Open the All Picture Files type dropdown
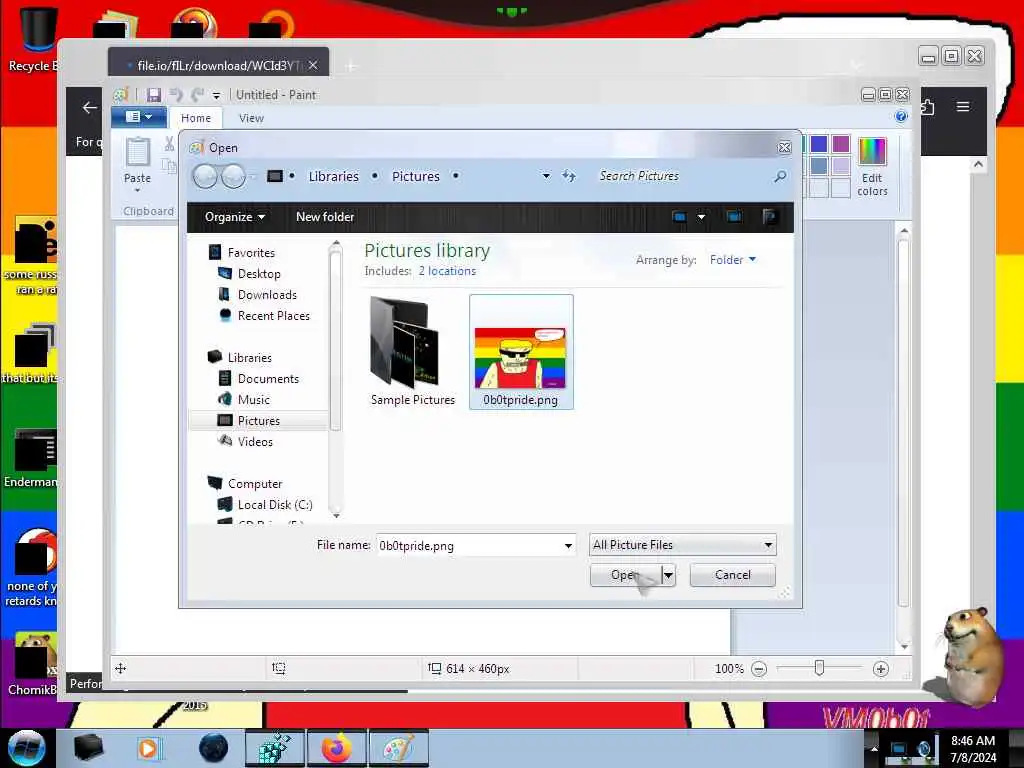Screen dimensions: 1024x768 coord(682,545)
